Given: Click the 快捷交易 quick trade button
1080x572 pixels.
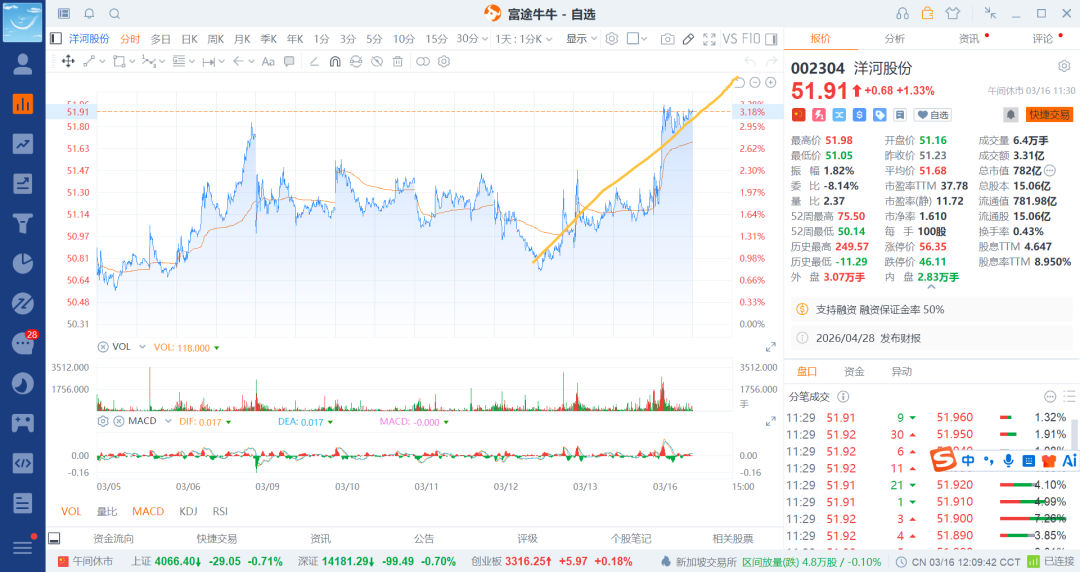Looking at the screenshot, I should [x=1050, y=114].
